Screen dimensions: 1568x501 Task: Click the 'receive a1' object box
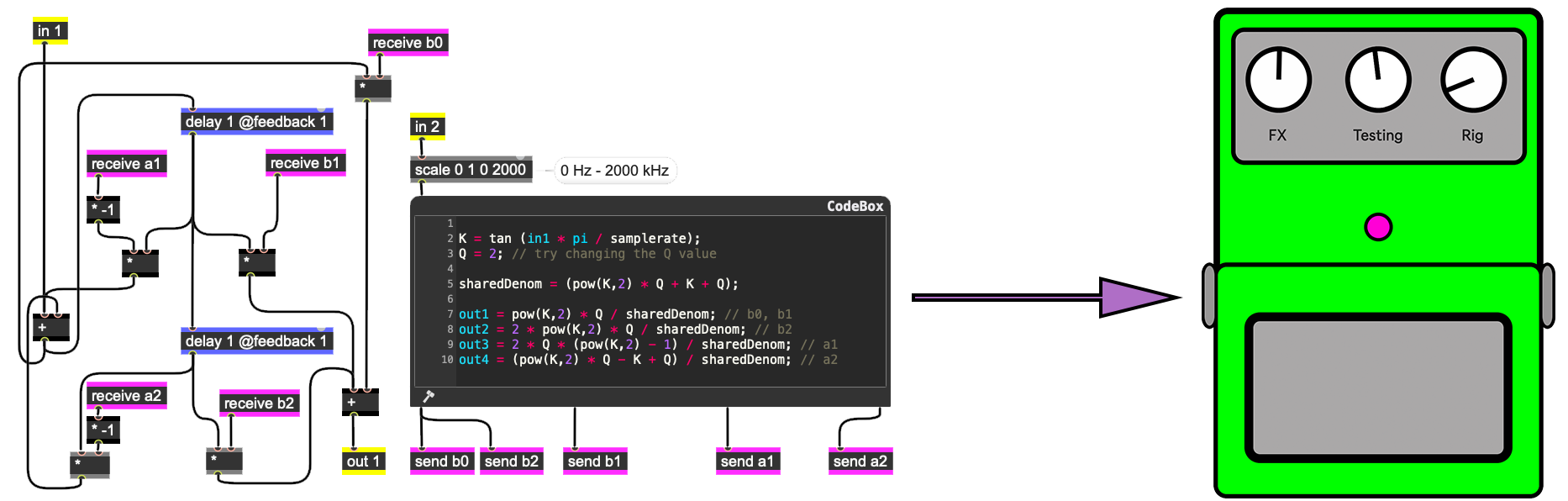click(126, 164)
